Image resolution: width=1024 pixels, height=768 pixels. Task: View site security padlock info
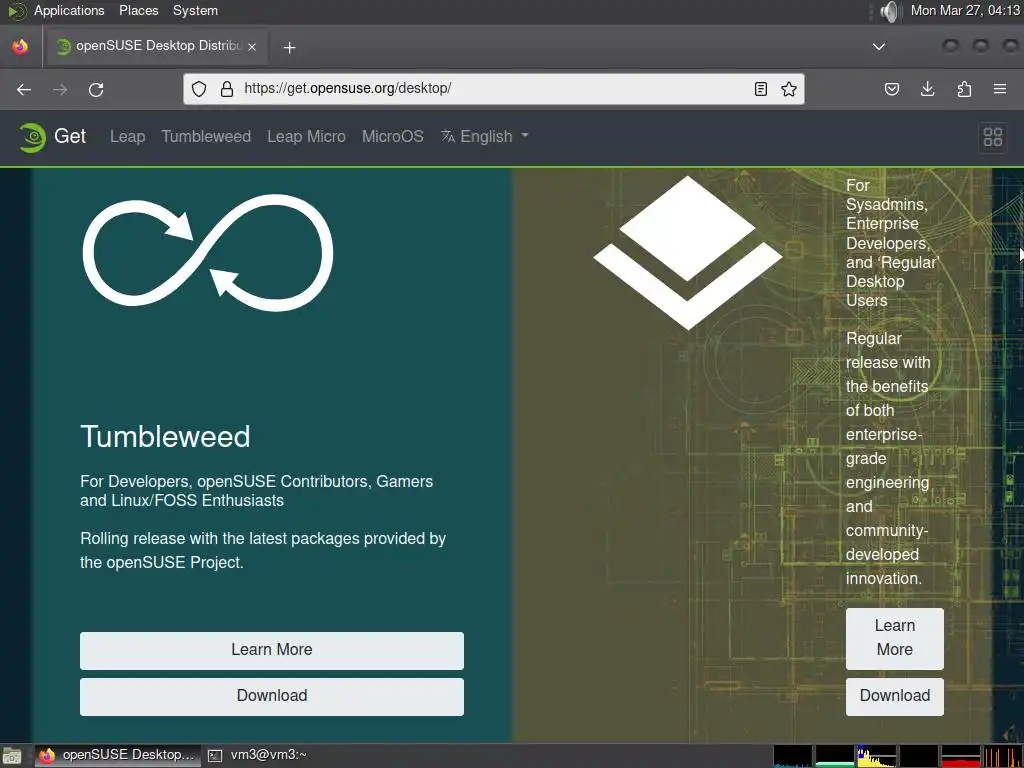(227, 89)
